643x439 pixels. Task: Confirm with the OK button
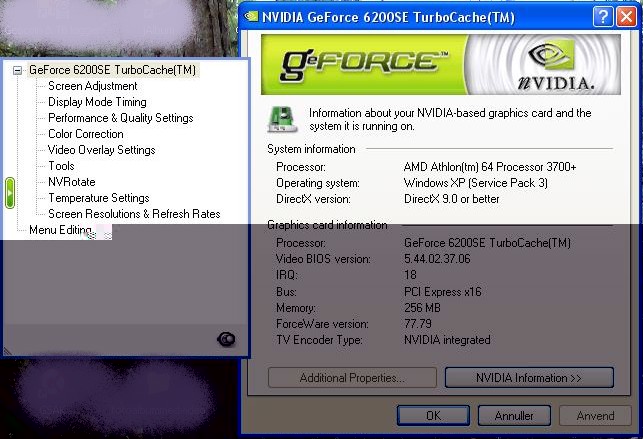[x=433, y=416]
